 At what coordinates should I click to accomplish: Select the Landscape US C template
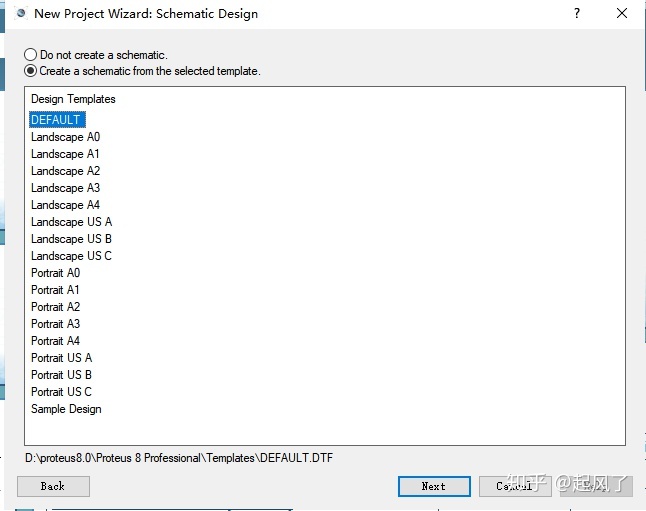point(71,256)
